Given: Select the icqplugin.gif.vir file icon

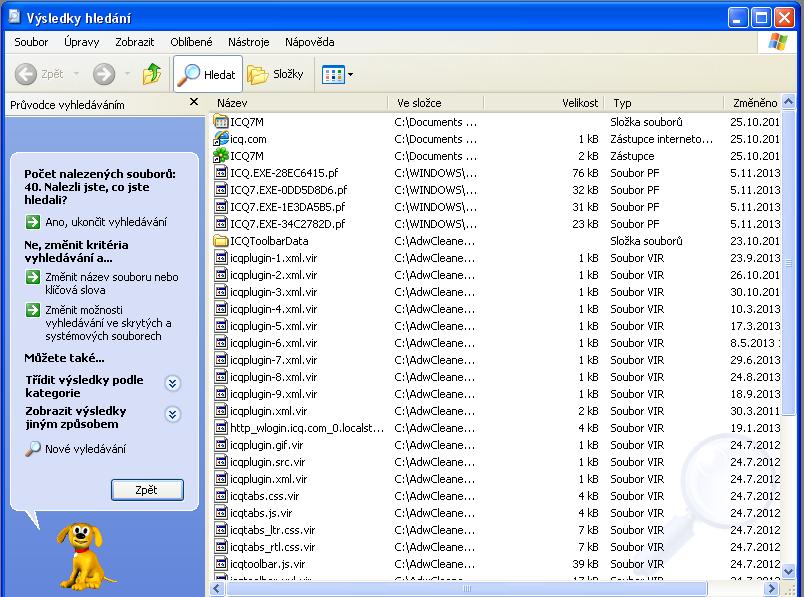Looking at the screenshot, I should [x=220, y=445].
